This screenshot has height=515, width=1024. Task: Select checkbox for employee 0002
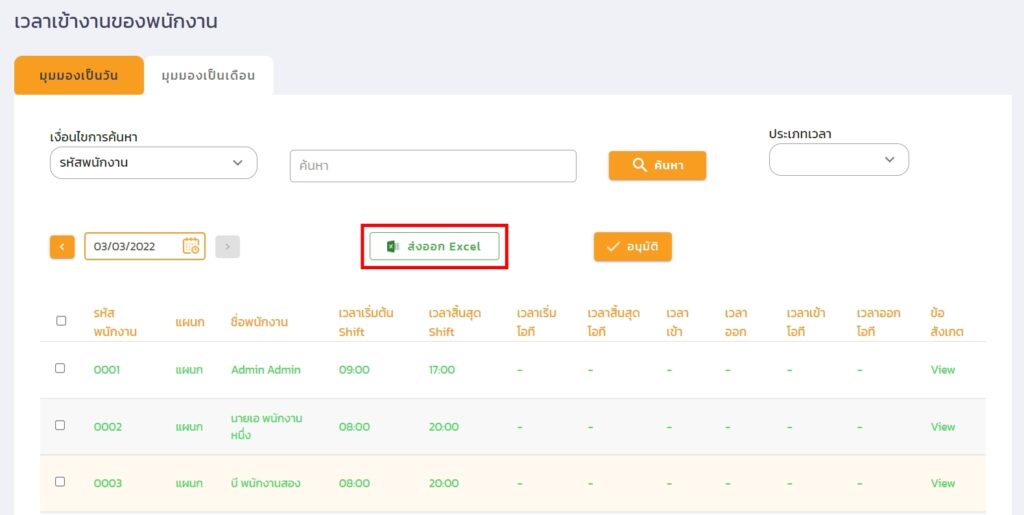(x=60, y=425)
